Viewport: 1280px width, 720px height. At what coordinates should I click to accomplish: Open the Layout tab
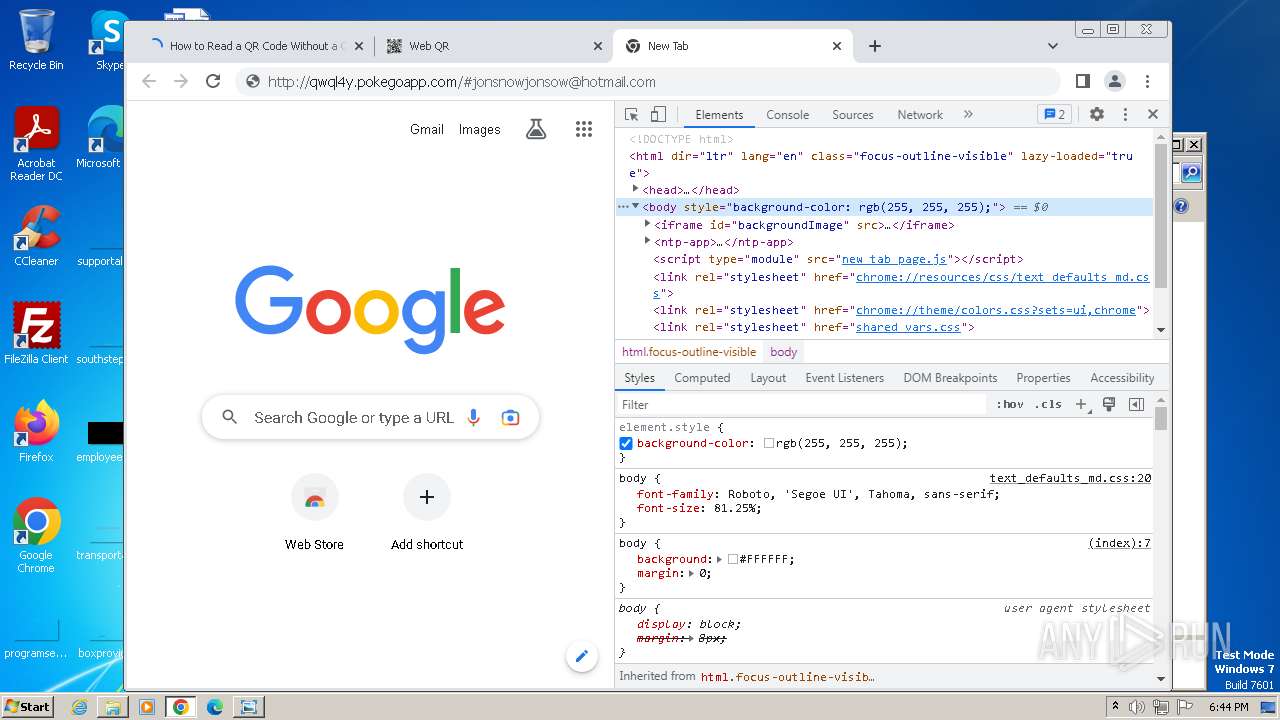[768, 378]
